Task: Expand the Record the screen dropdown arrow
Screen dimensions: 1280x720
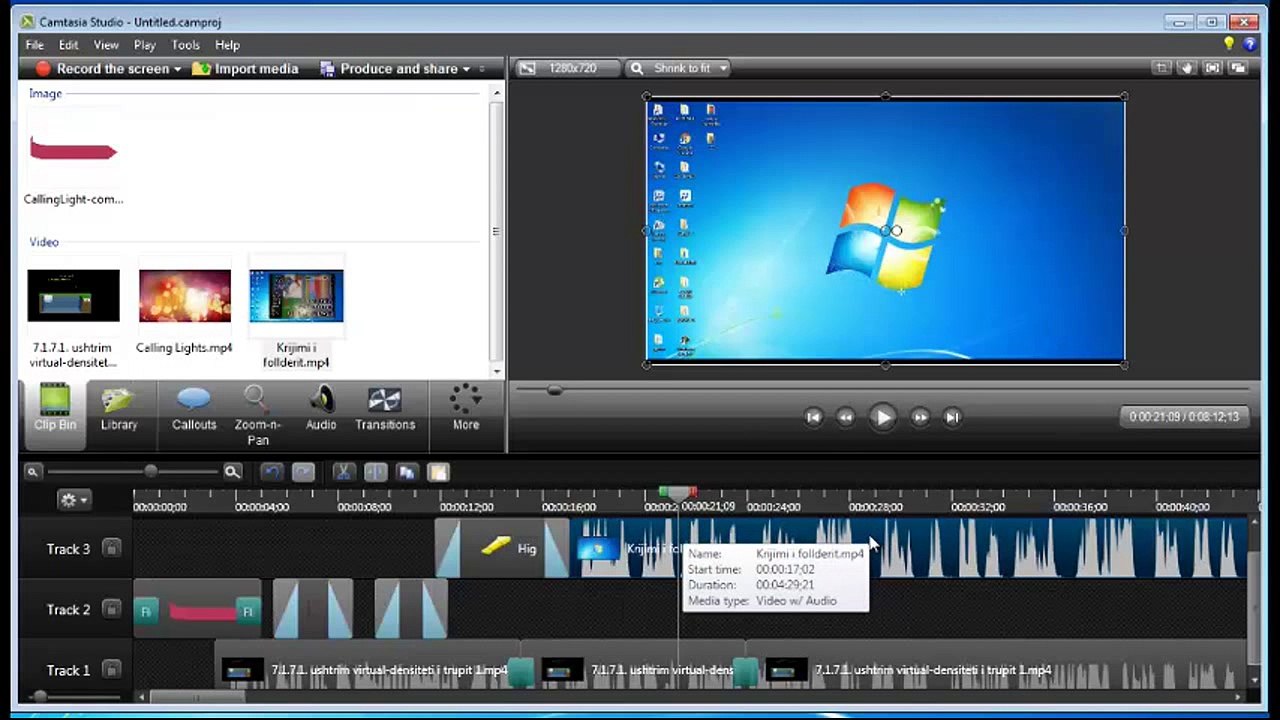Action: pyautogui.click(x=177, y=69)
